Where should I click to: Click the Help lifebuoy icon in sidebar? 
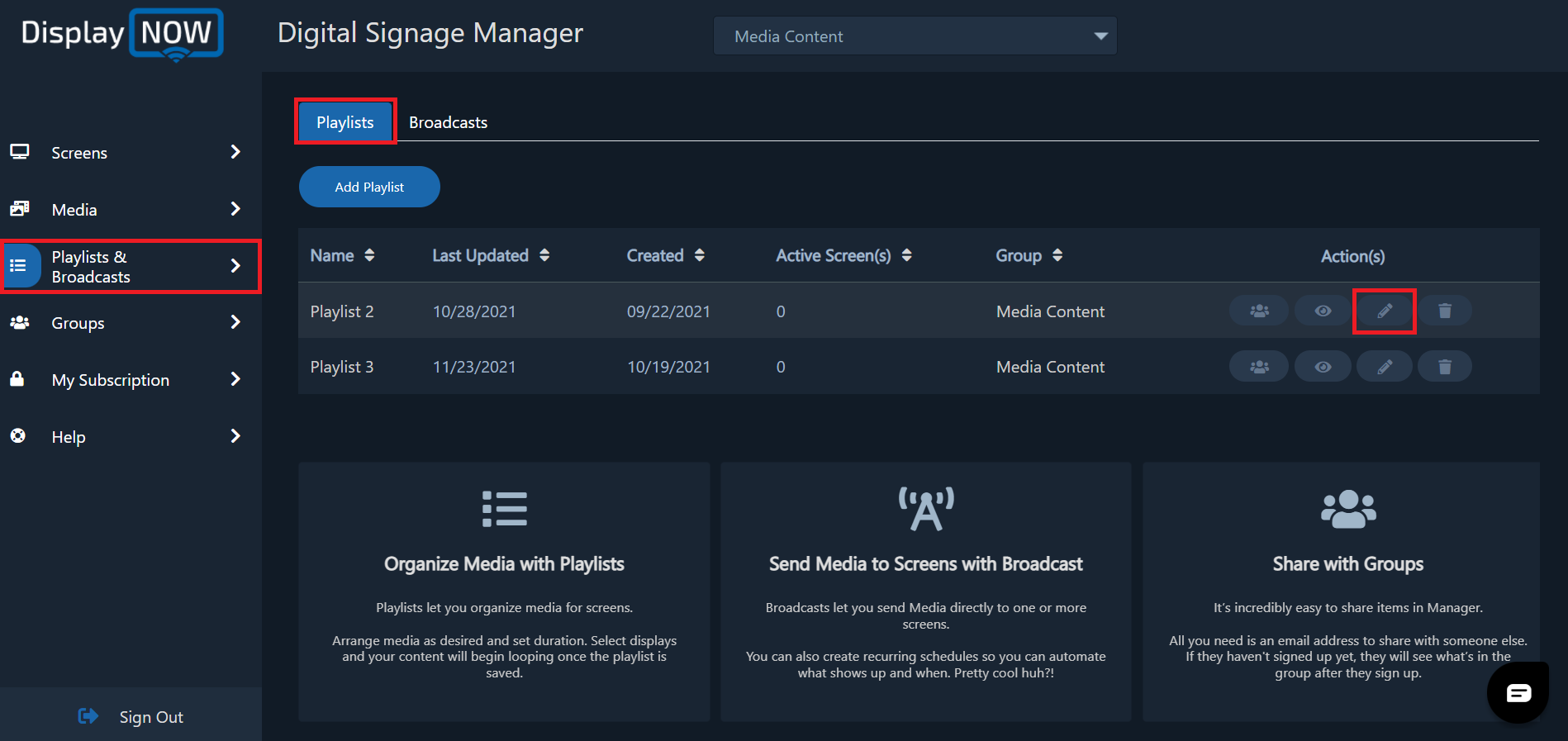[x=18, y=435]
